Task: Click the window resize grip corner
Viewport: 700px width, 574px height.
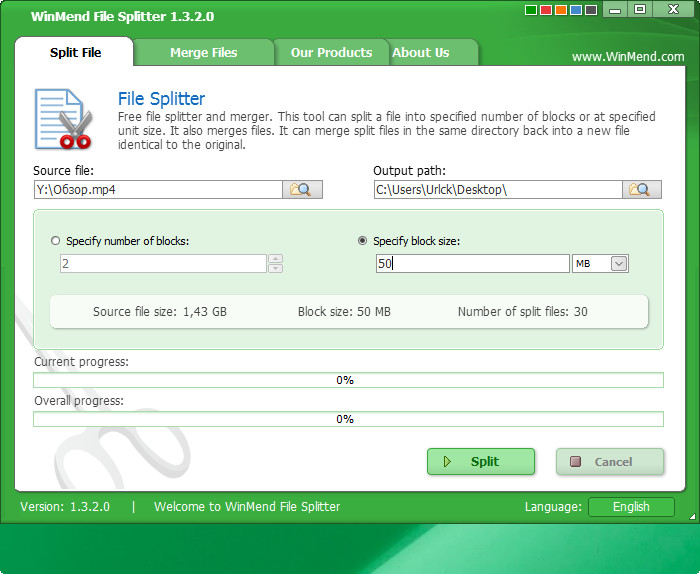Action: [x=692, y=516]
